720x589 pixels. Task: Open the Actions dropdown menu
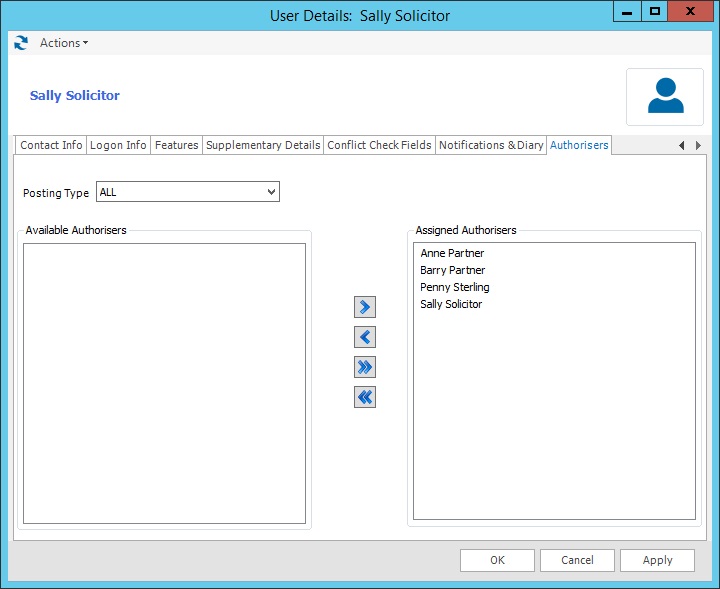[64, 43]
